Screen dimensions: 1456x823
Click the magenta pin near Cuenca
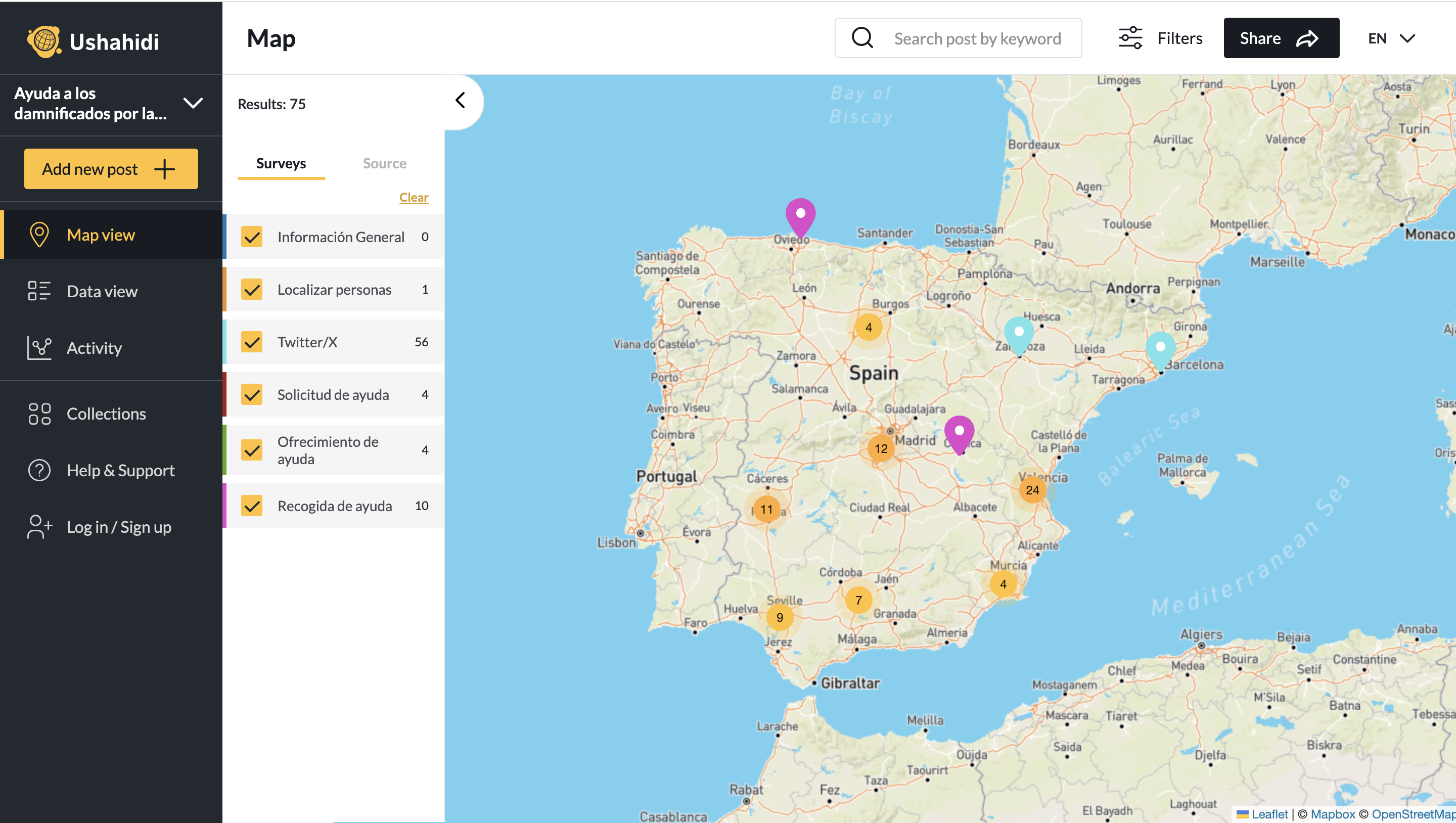[x=959, y=435]
